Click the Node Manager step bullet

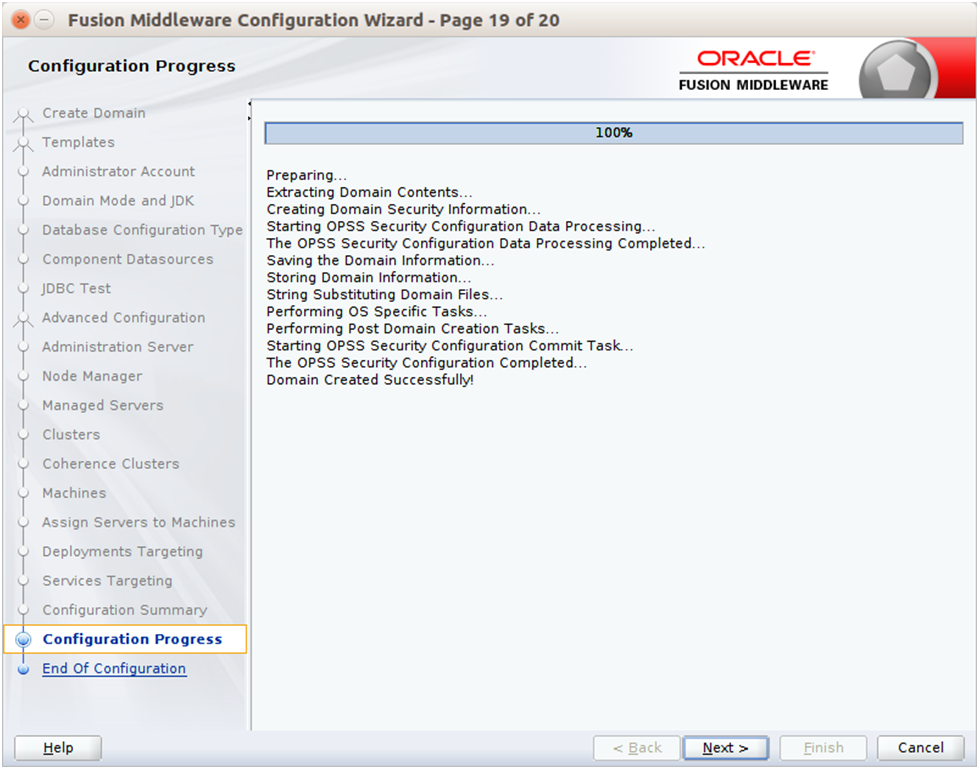coord(24,376)
